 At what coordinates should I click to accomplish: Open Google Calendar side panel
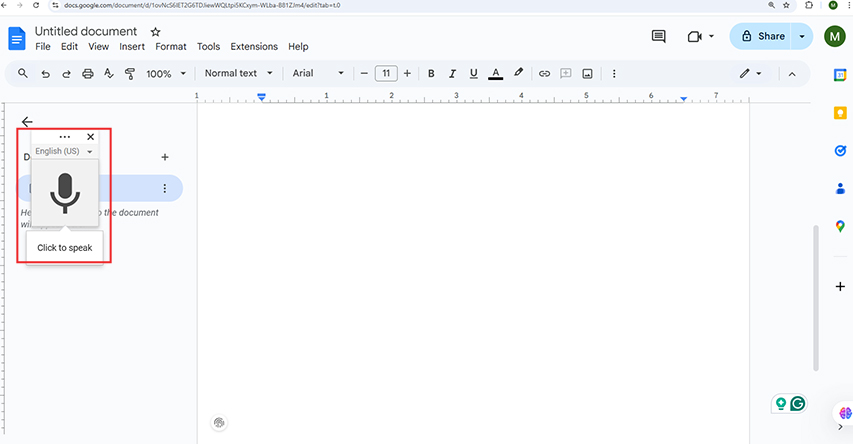(x=840, y=75)
